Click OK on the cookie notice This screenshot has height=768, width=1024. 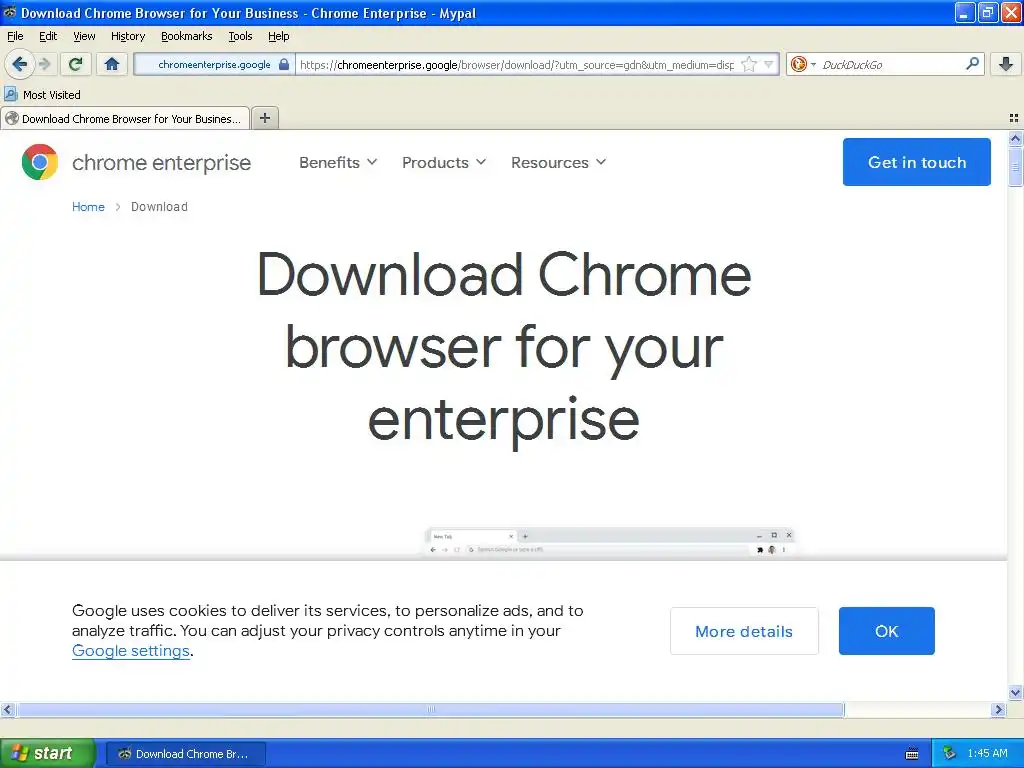coord(886,631)
